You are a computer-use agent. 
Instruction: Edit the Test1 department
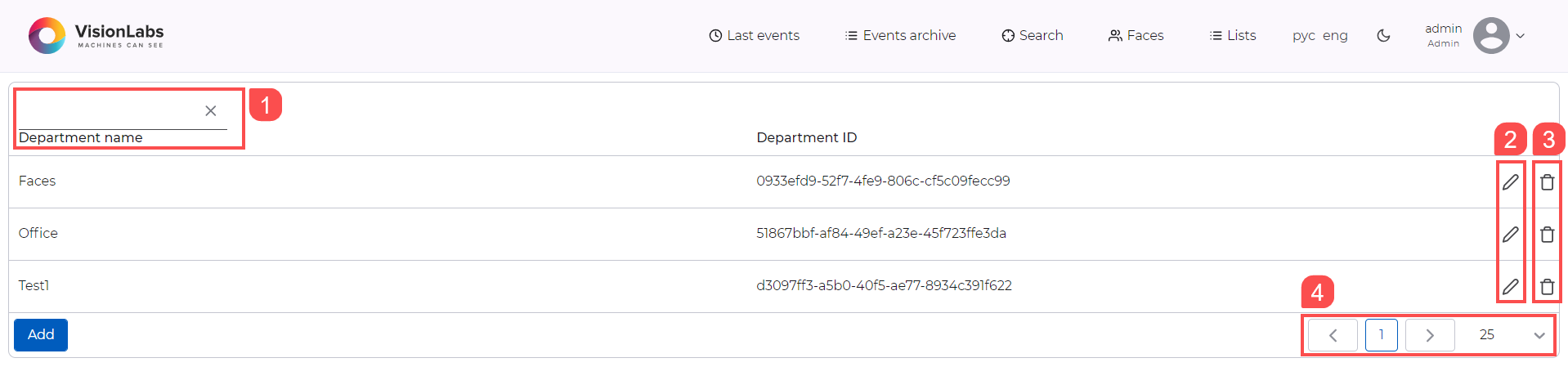[1510, 287]
